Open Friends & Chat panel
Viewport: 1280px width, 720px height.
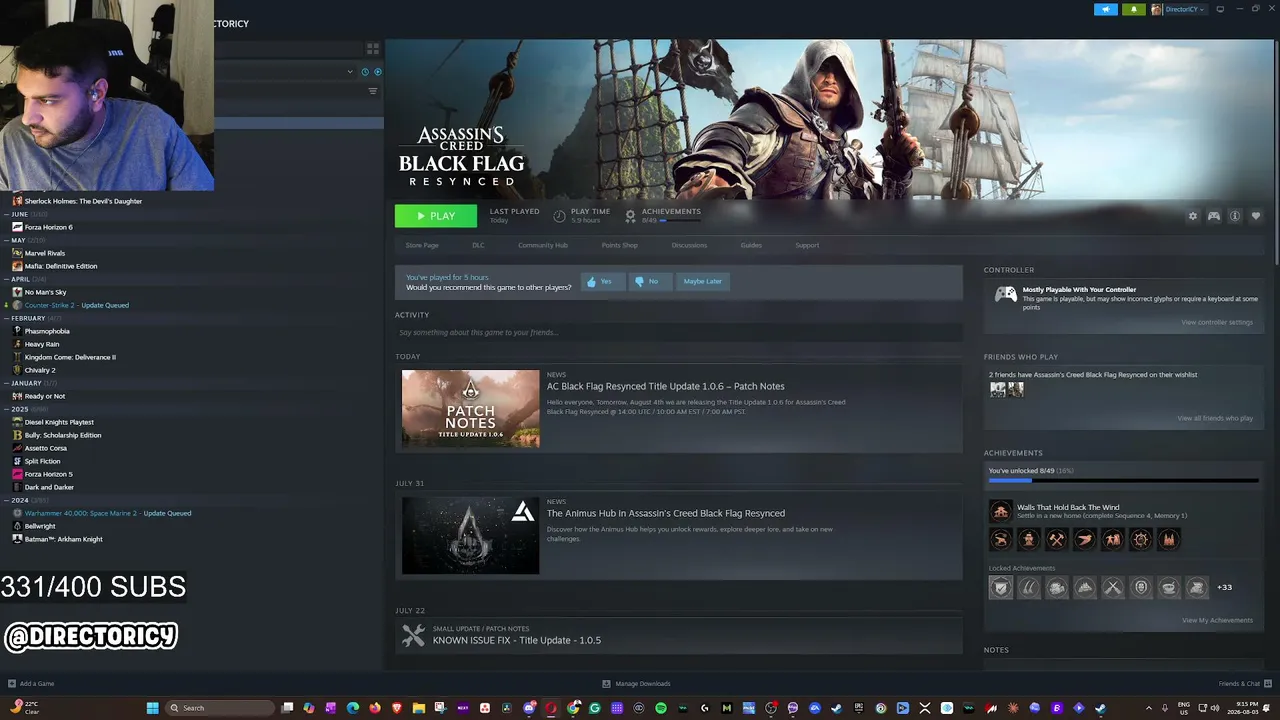point(1243,684)
